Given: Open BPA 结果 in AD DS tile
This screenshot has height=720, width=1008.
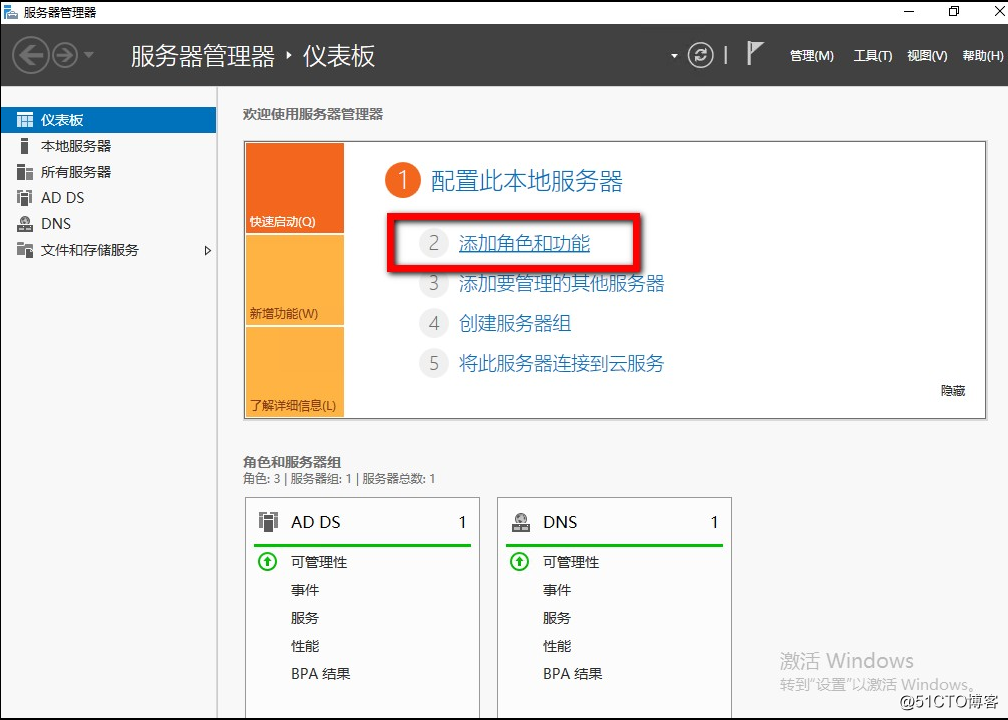Looking at the screenshot, I should (320, 674).
